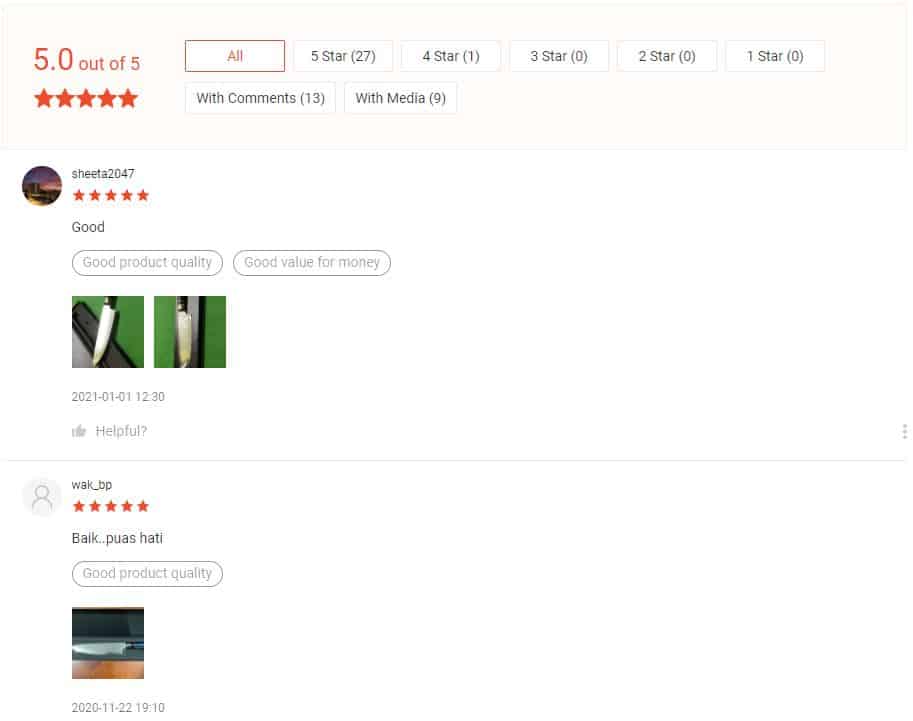Filter reviews by 1 Star (0)
This screenshot has height=721, width=913.
point(775,56)
